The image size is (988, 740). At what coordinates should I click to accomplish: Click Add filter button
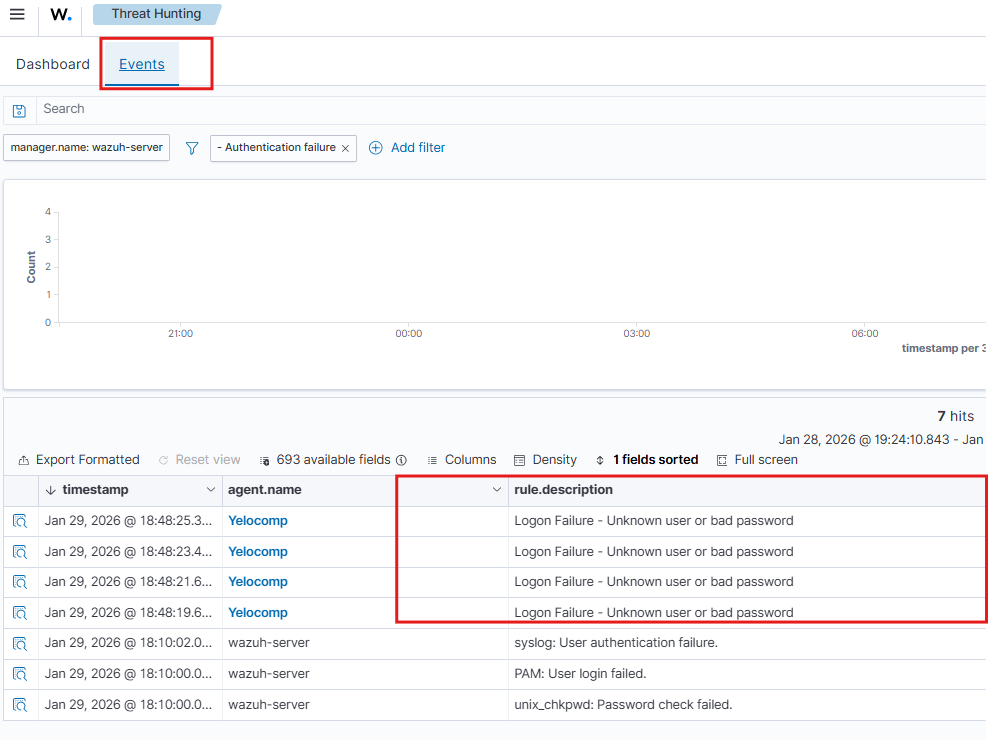pos(407,148)
